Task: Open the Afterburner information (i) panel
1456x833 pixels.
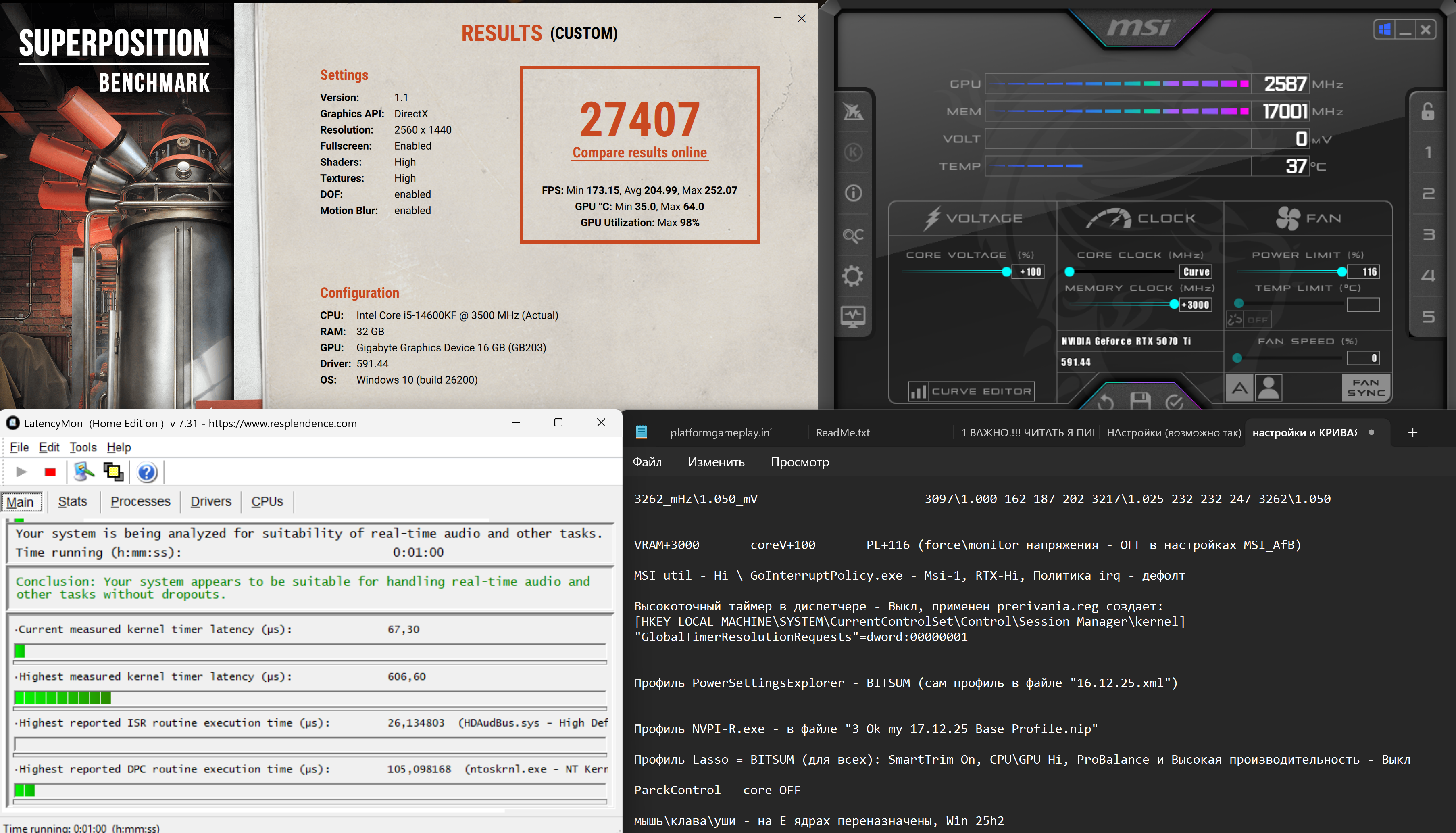Action: (x=853, y=193)
